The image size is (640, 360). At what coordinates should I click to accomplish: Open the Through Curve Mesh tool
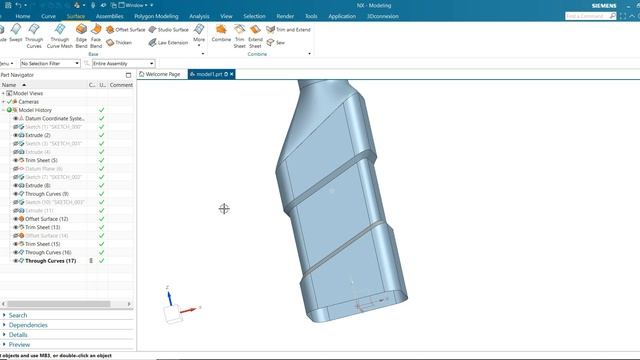pos(60,36)
